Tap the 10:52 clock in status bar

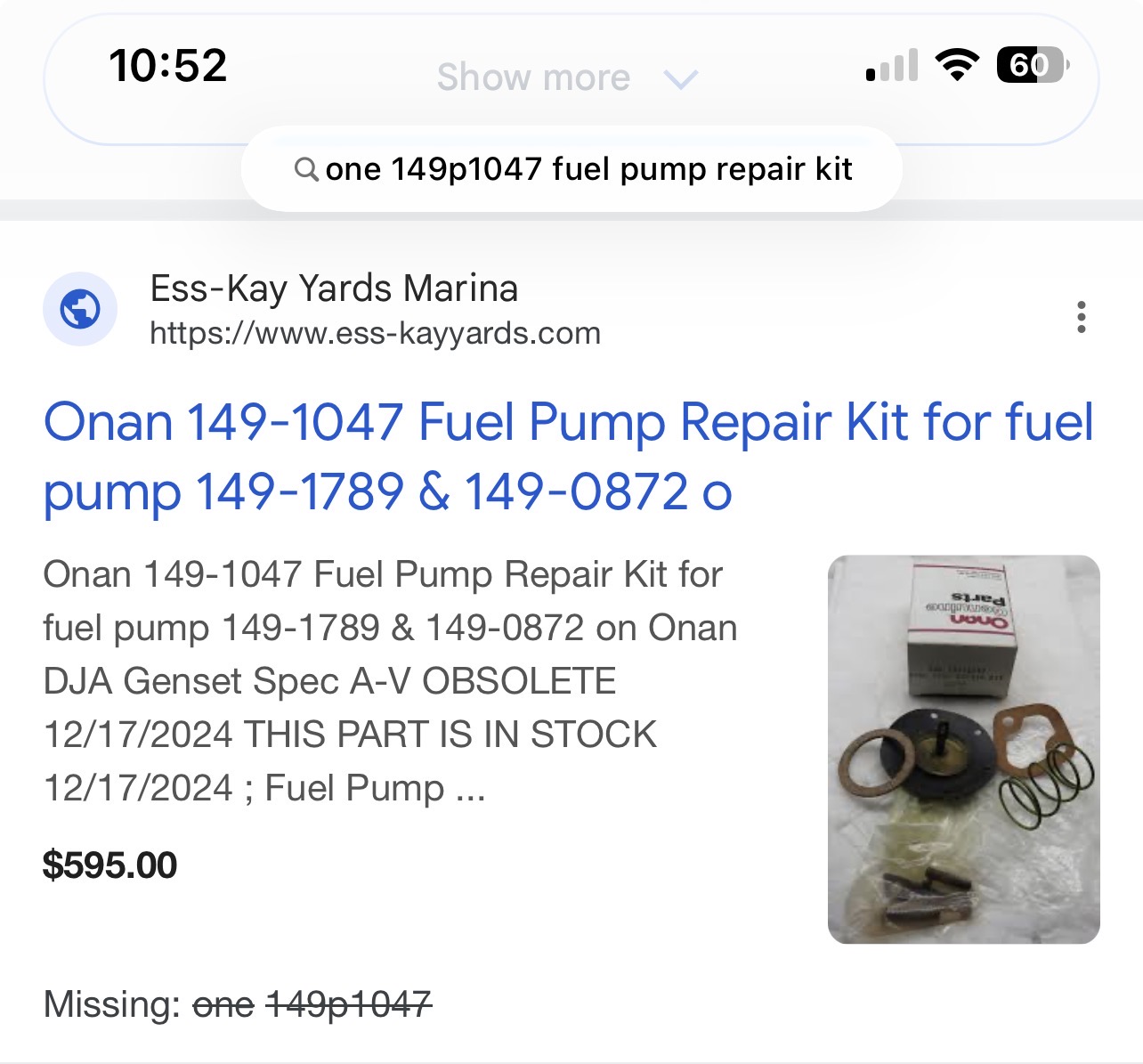click(x=167, y=65)
